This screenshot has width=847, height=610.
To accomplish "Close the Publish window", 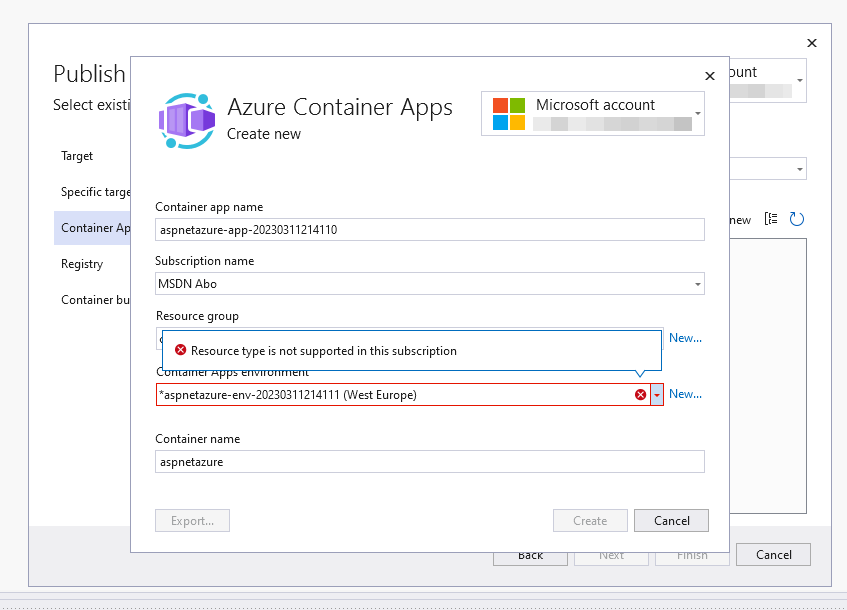I will click(811, 43).
